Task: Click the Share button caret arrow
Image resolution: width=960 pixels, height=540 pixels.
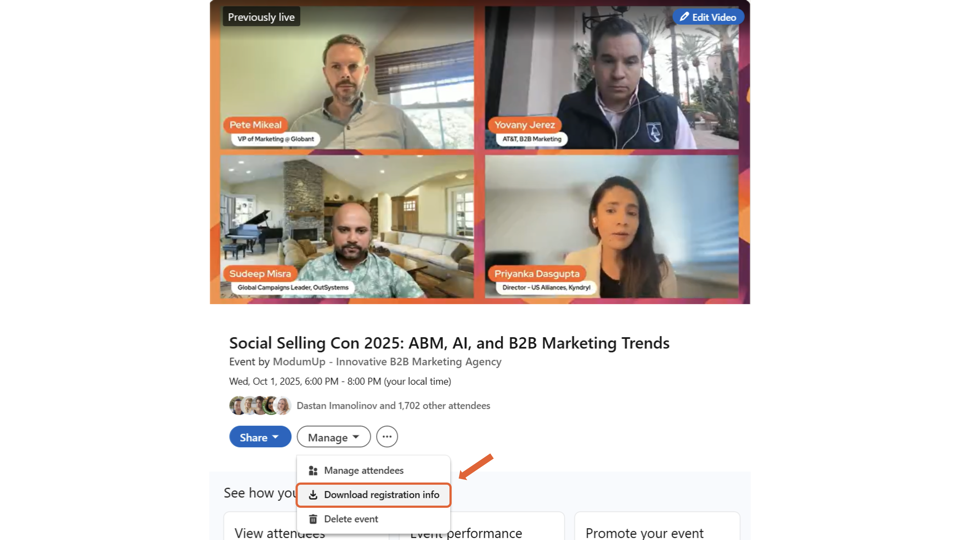Action: (276, 437)
